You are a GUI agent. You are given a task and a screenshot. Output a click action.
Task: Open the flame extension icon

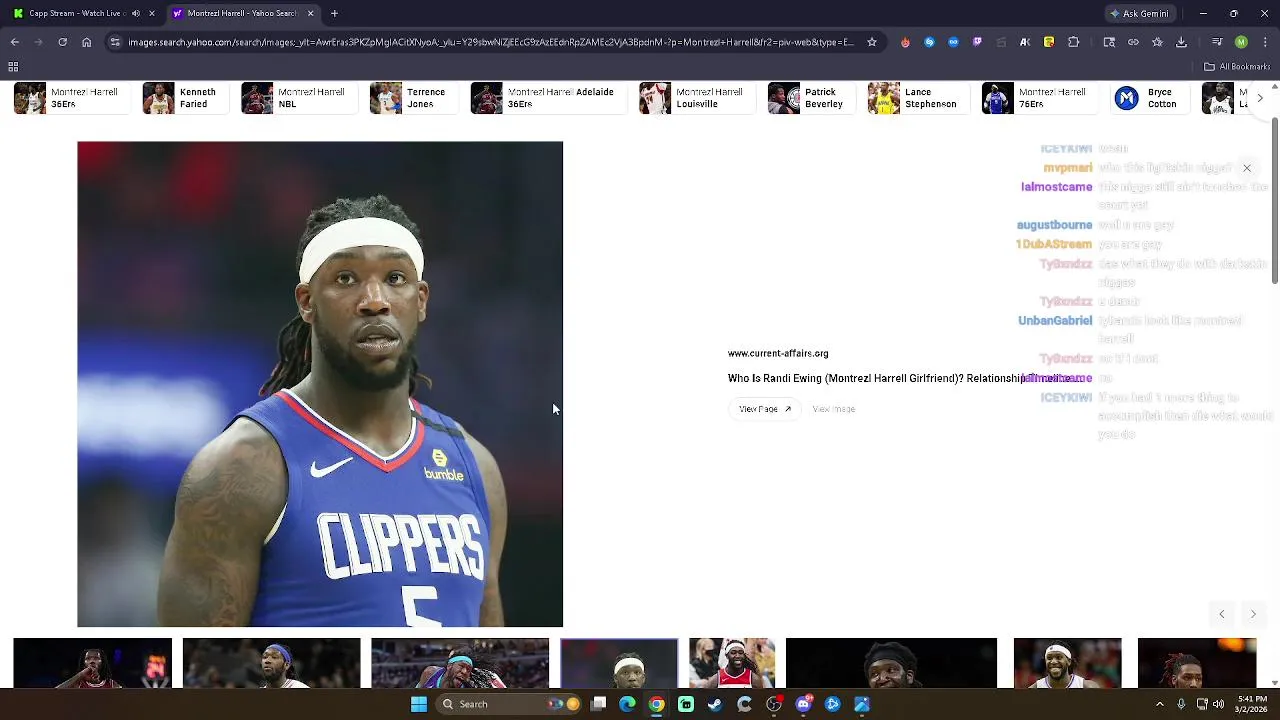pos(905,42)
